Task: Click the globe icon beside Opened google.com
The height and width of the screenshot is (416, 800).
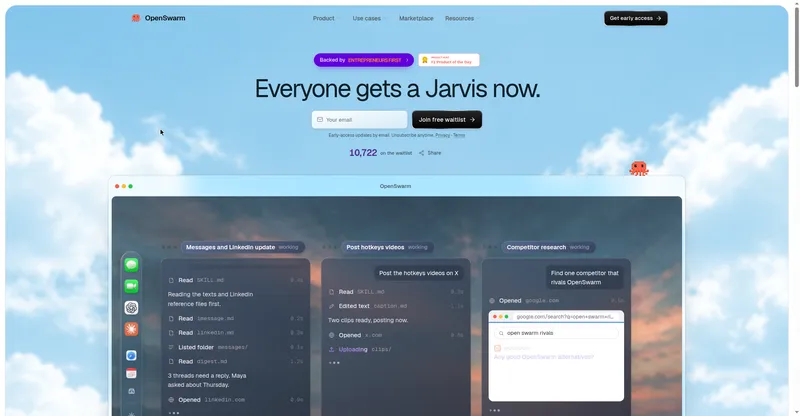Action: coord(492,301)
